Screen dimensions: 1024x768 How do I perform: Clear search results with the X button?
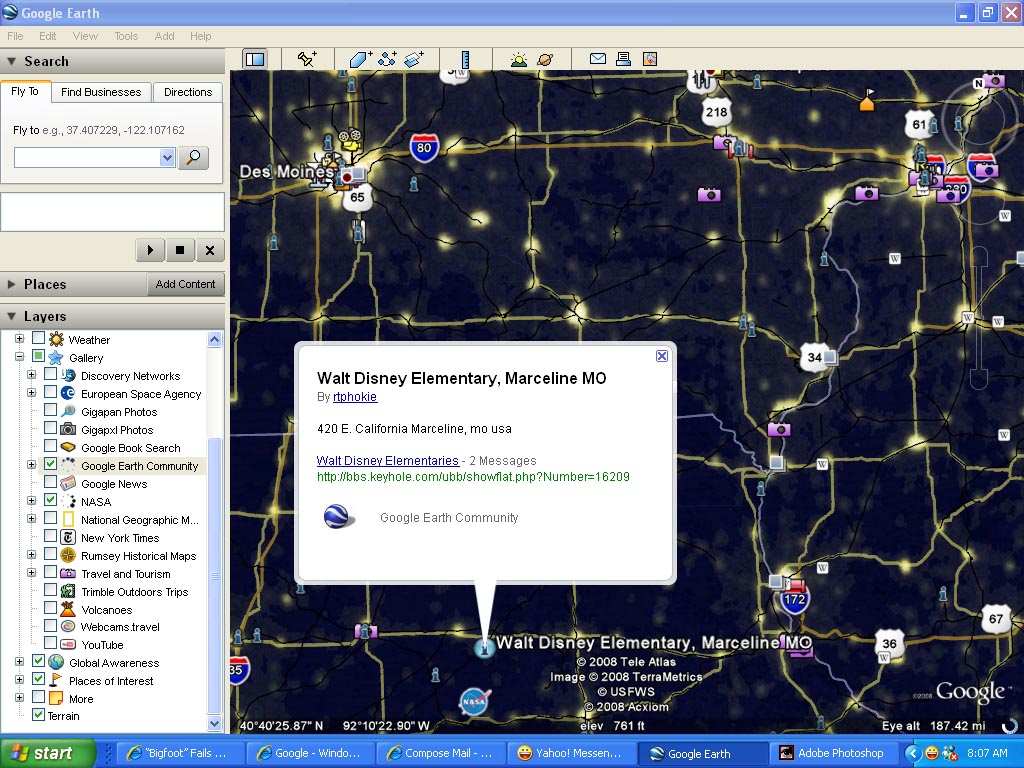coord(210,250)
